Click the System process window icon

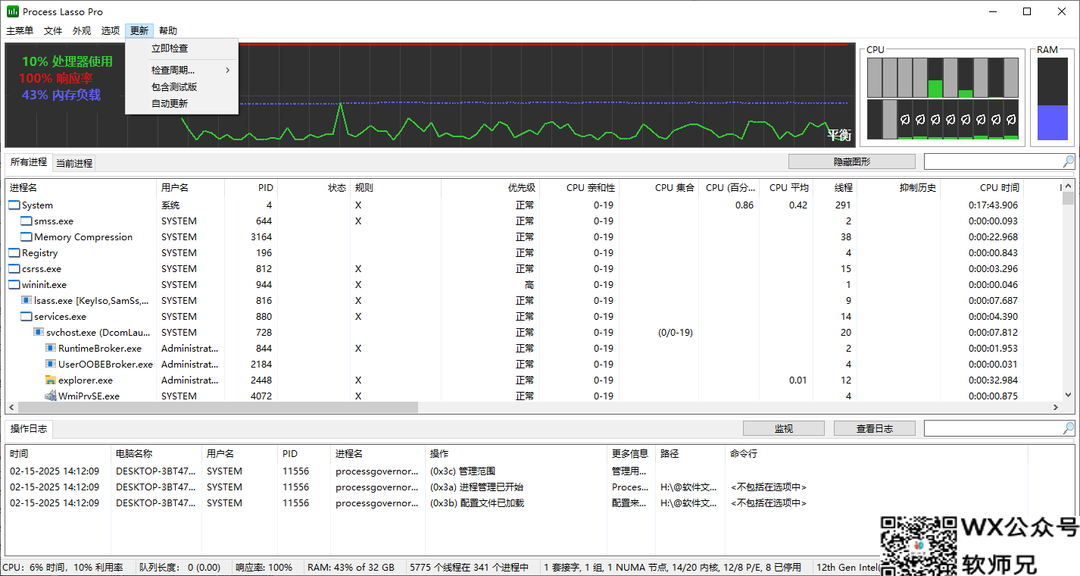point(14,205)
